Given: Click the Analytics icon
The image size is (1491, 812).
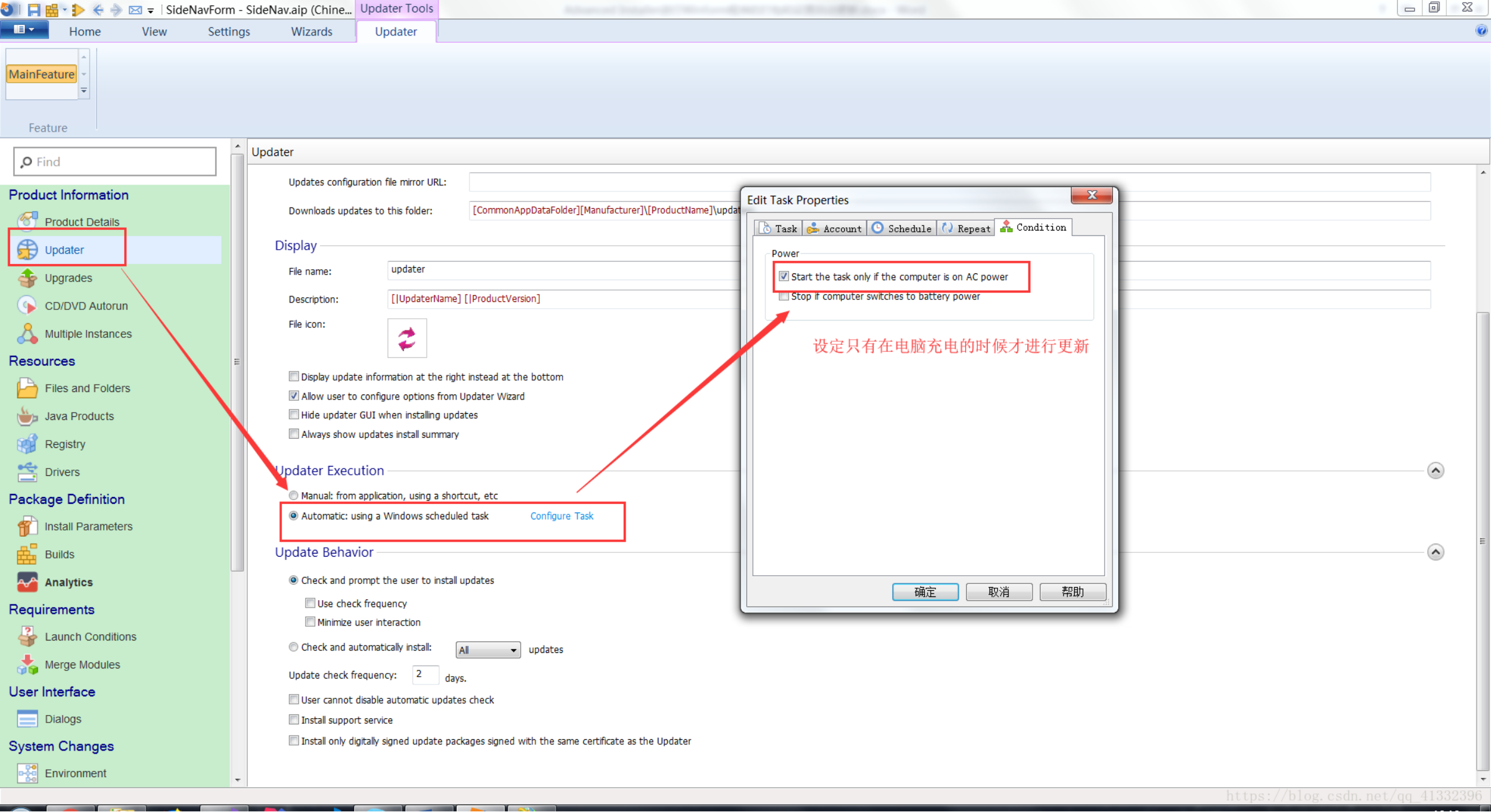Looking at the screenshot, I should [x=27, y=582].
